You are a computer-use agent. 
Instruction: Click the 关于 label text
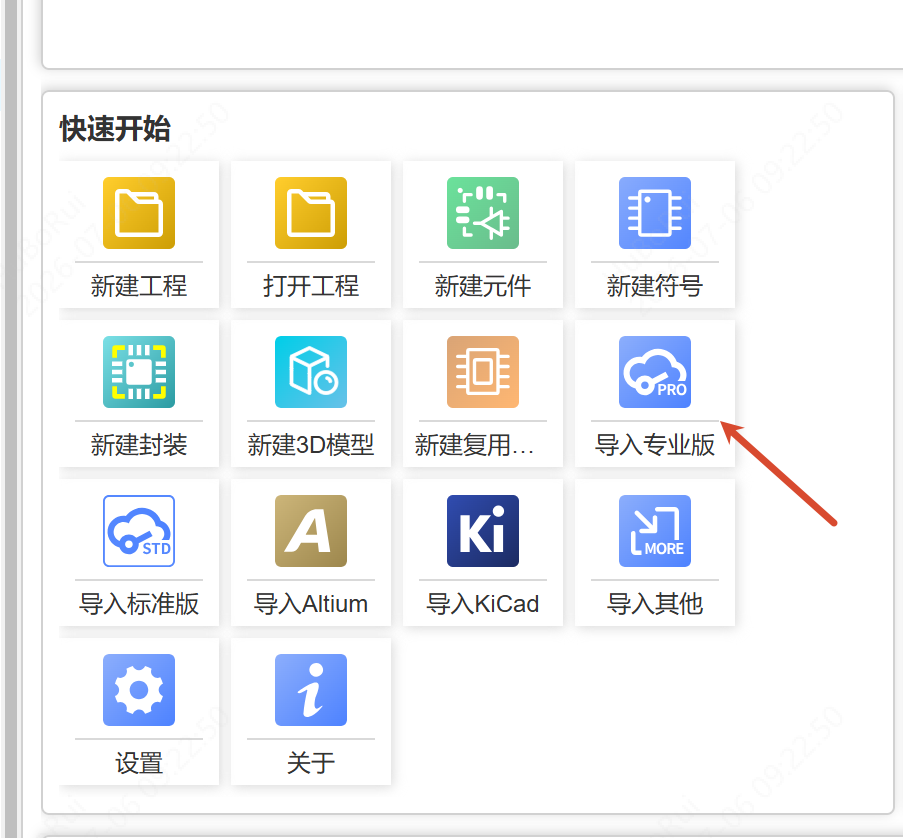(311, 763)
